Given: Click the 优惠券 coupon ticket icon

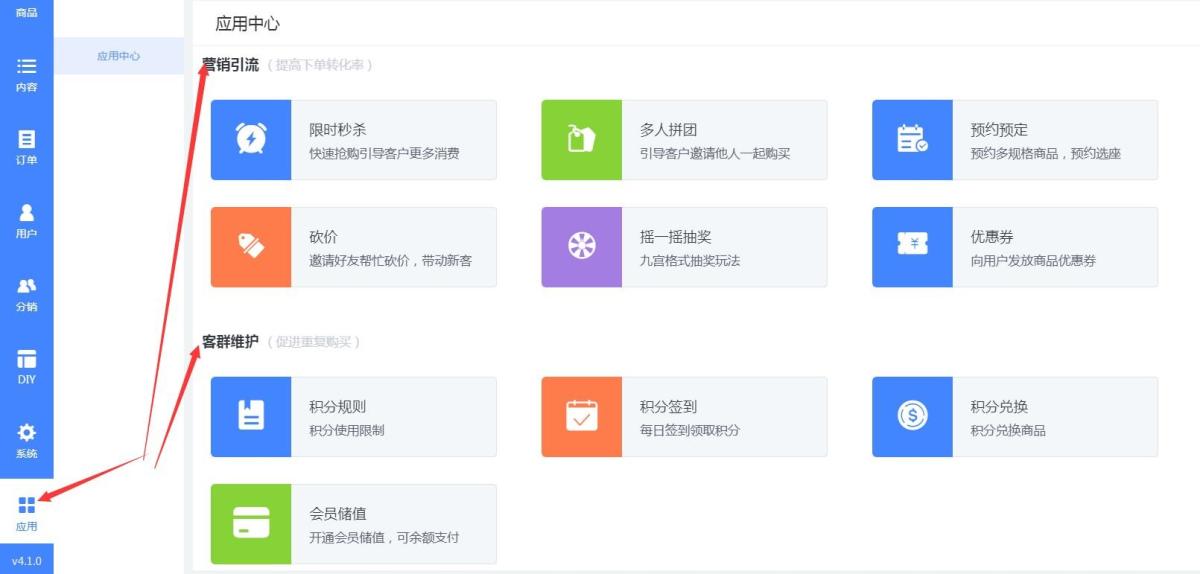Looking at the screenshot, I should (912, 246).
